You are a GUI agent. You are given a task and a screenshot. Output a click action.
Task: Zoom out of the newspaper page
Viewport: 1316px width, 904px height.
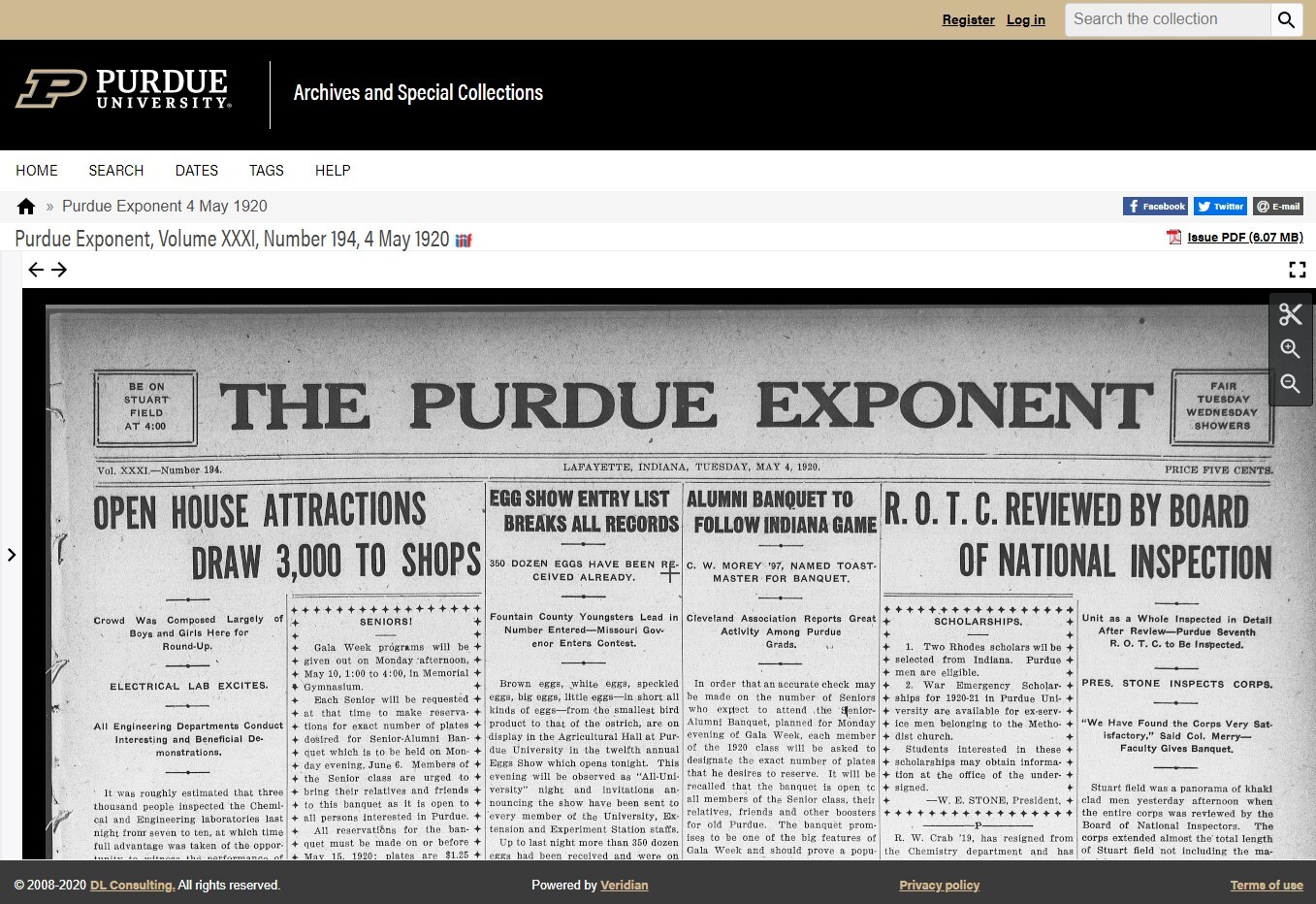point(1291,384)
